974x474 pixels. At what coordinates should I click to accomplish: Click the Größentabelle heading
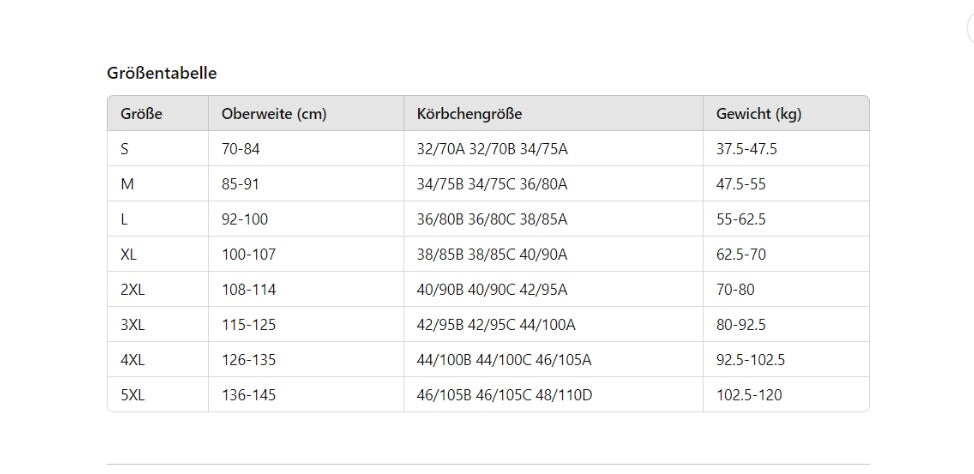coord(162,73)
